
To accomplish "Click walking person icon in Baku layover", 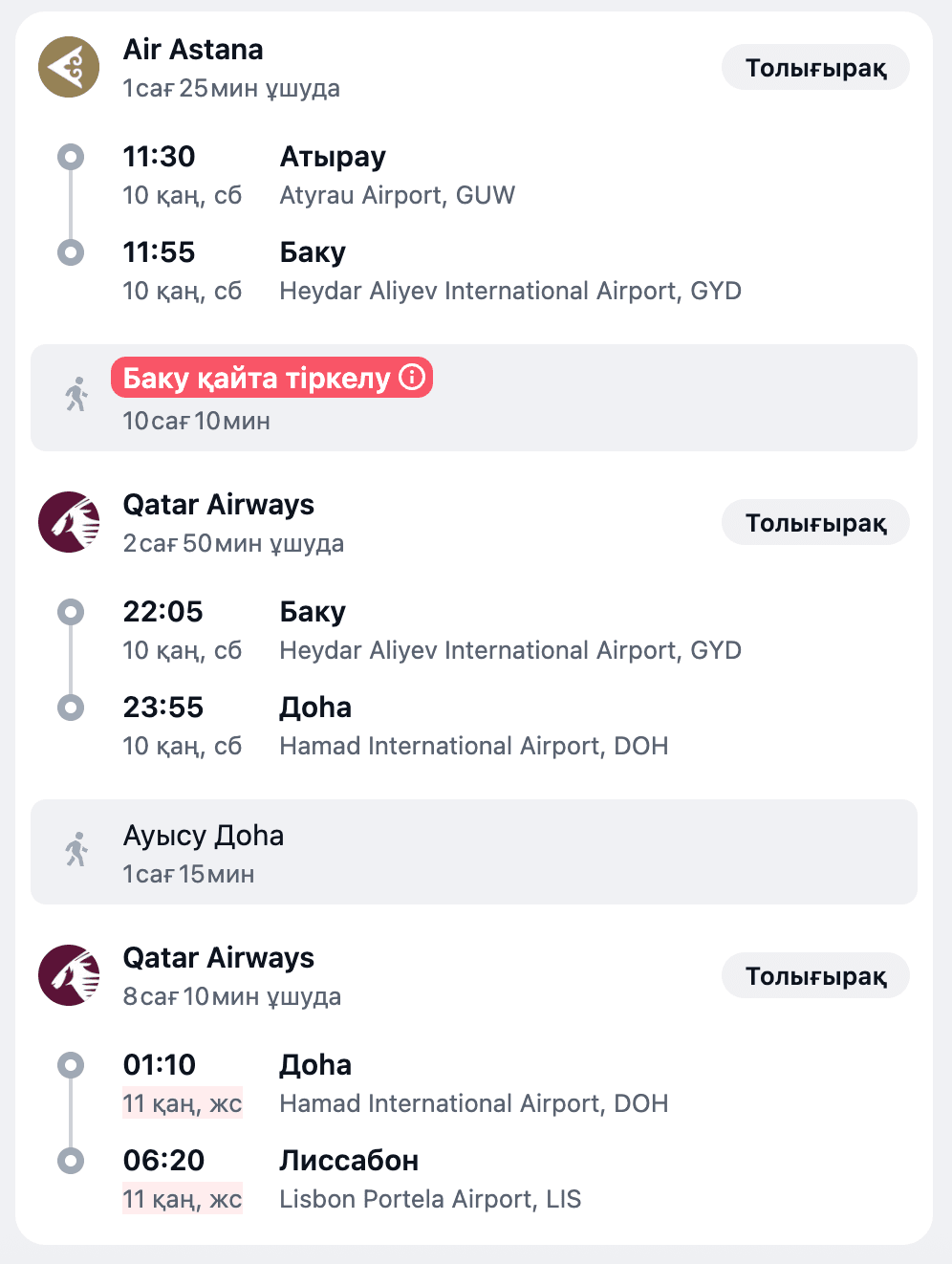I will [76, 394].
